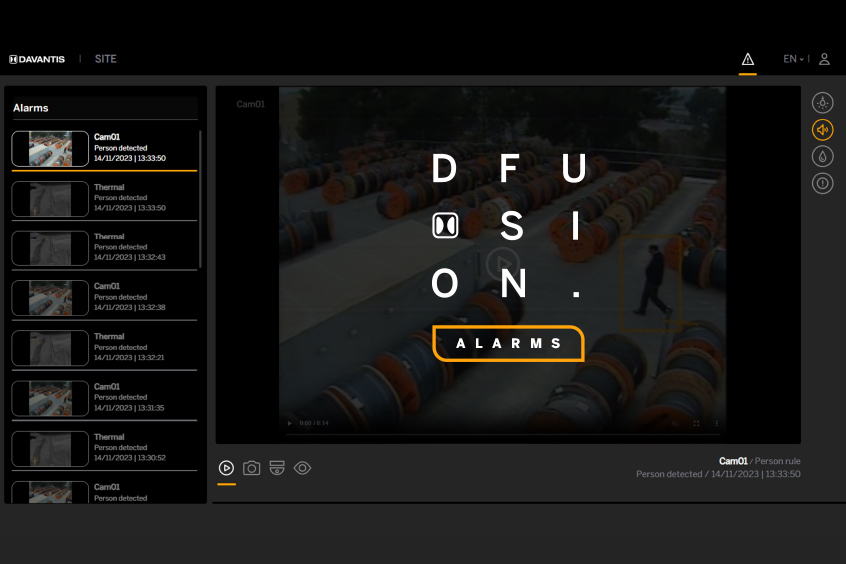Viewport: 846px width, 564px height.
Task: Click the exclamation alert circle icon
Action: click(822, 184)
